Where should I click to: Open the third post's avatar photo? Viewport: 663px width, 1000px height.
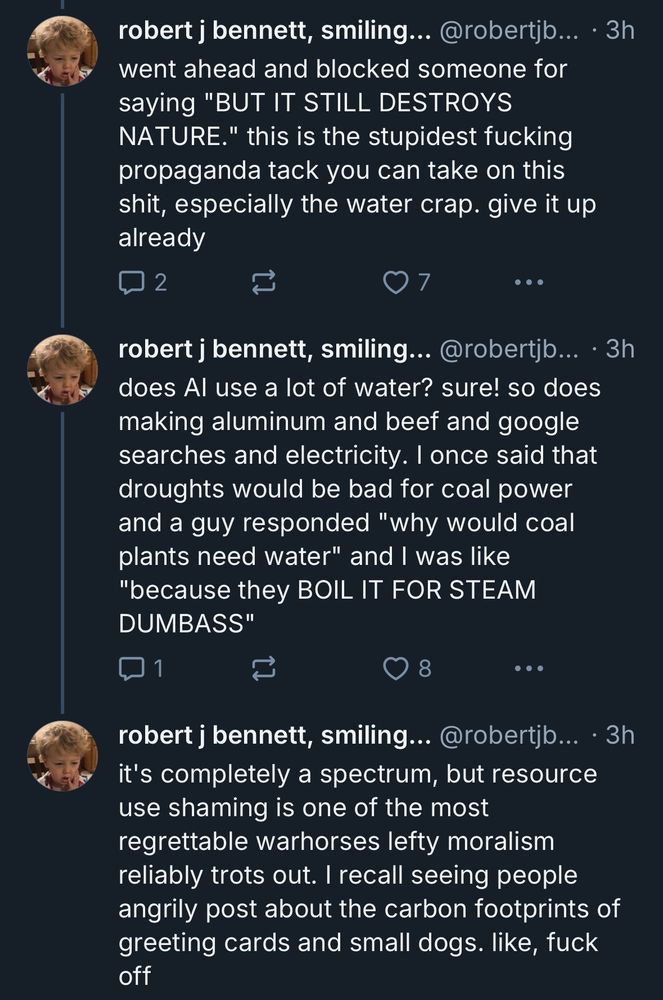[x=62, y=756]
